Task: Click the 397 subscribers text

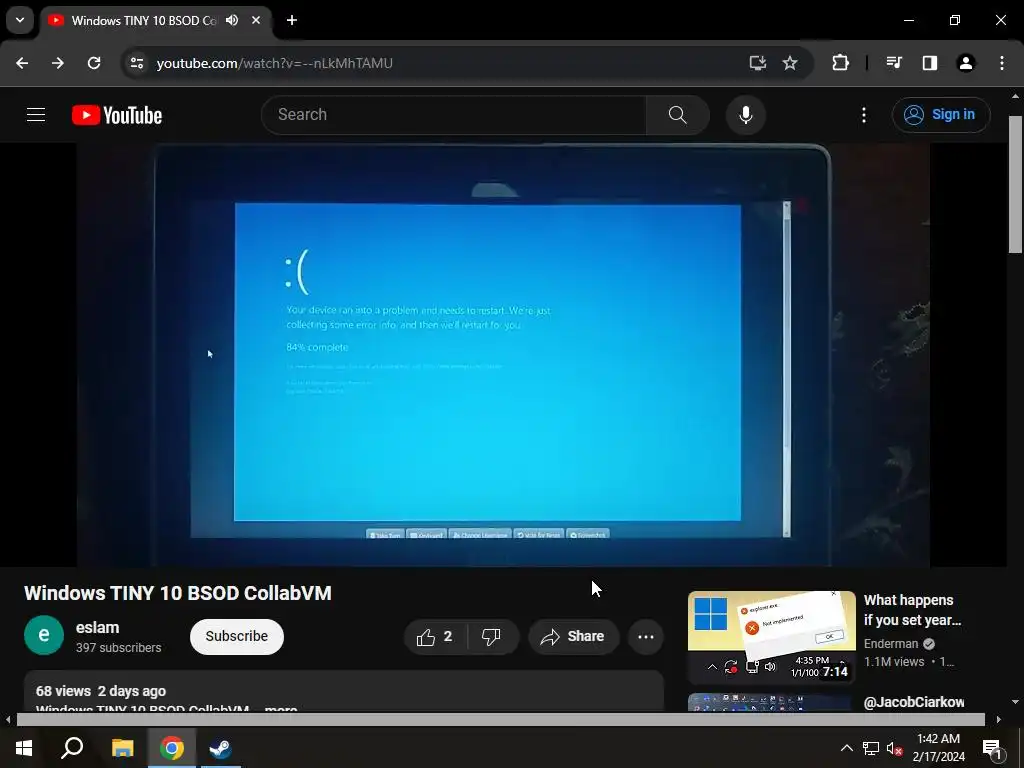Action: click(118, 648)
